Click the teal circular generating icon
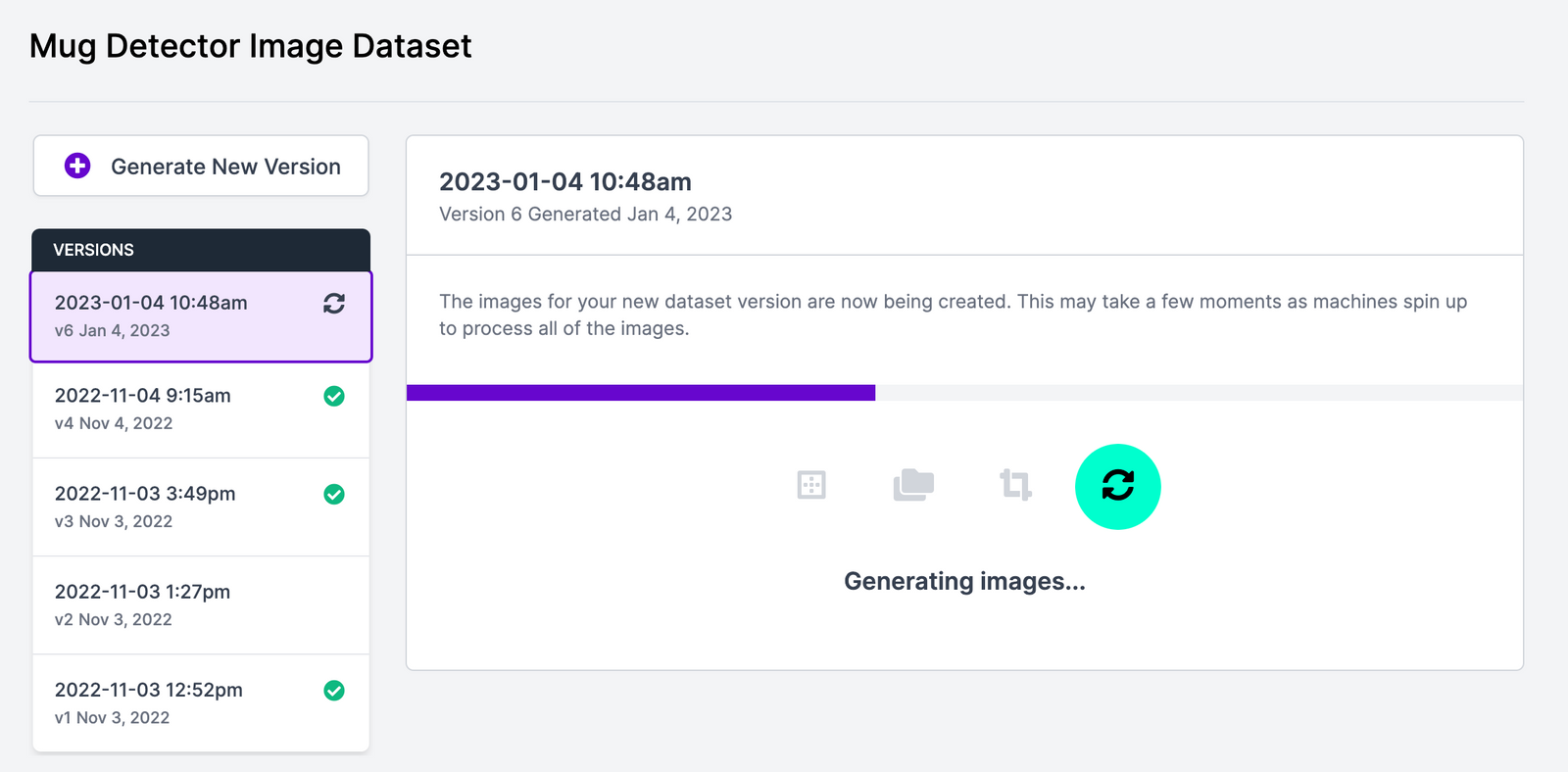 pos(1118,487)
